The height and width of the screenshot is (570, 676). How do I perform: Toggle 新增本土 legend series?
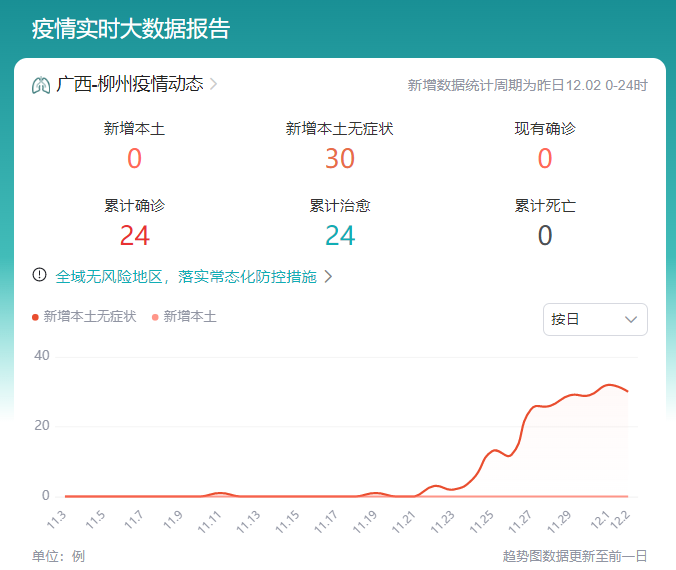coord(184,317)
